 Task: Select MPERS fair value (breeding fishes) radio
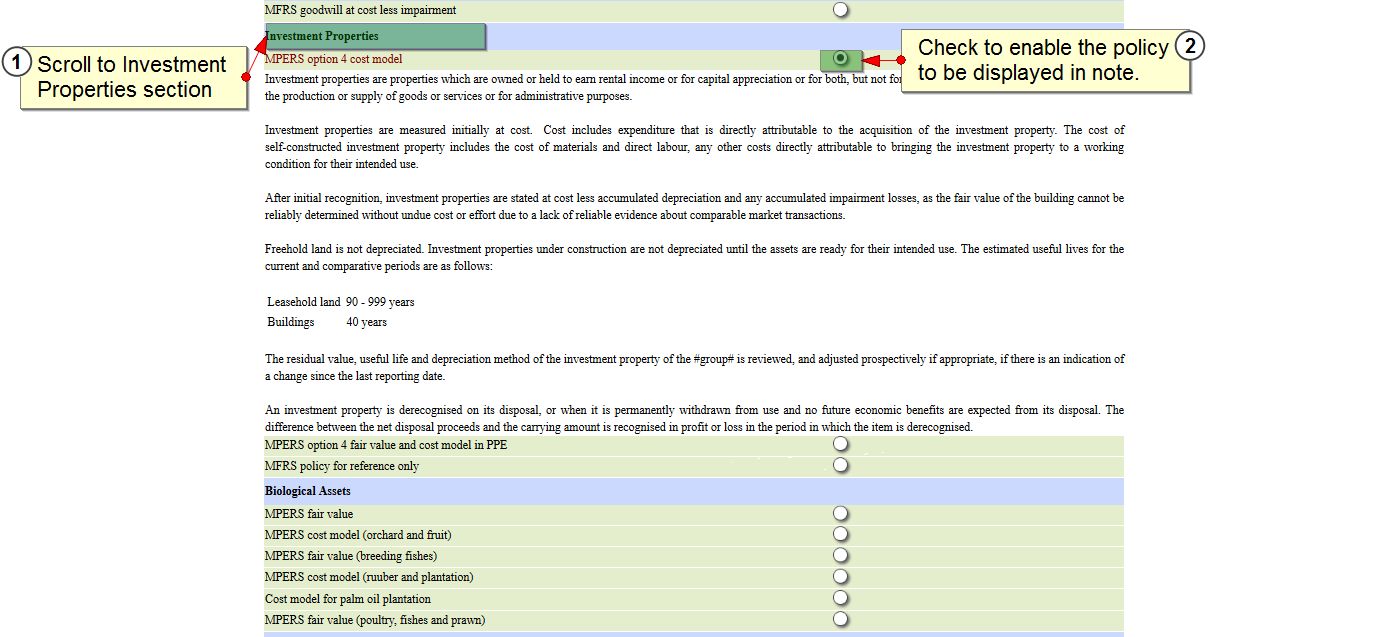[840, 555]
